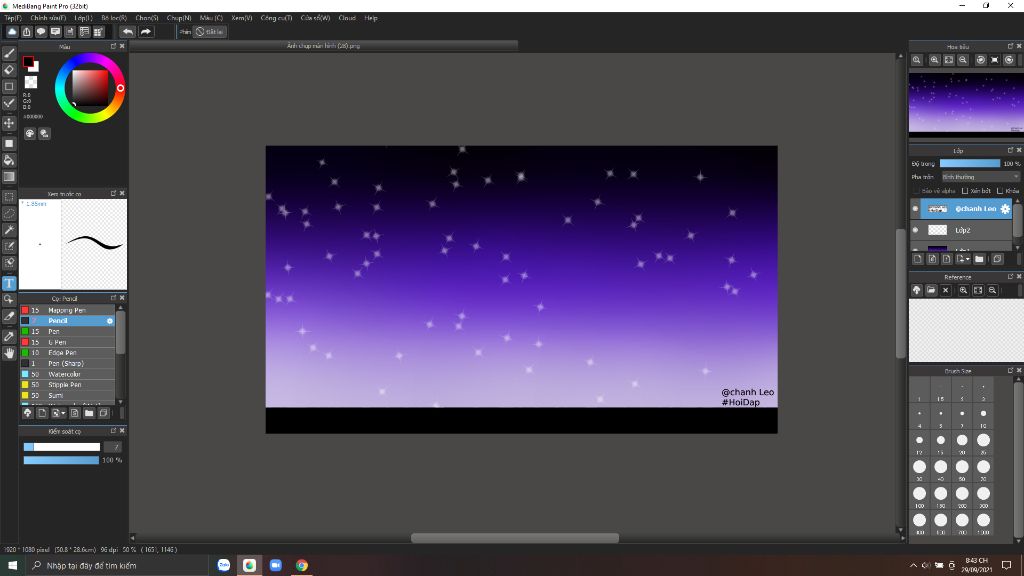
Task: Undock the Color panel with float icon
Action: point(113,46)
